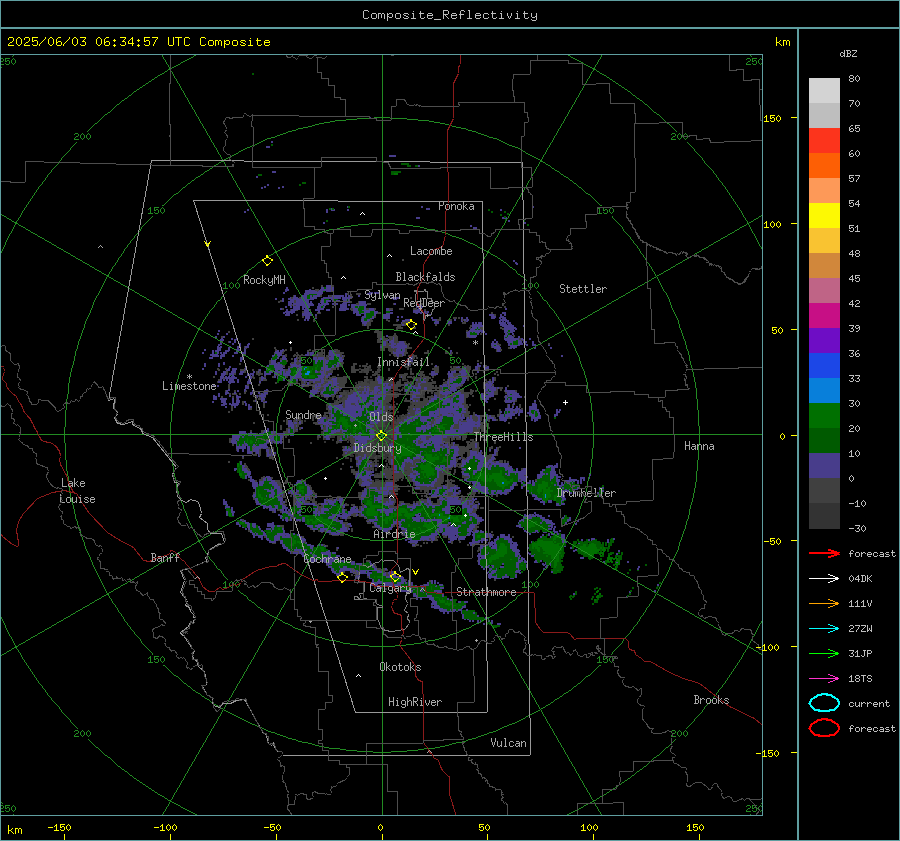Screen dimensions: 900x841
Task: Click the Airdrie town label
Action: click(394, 534)
